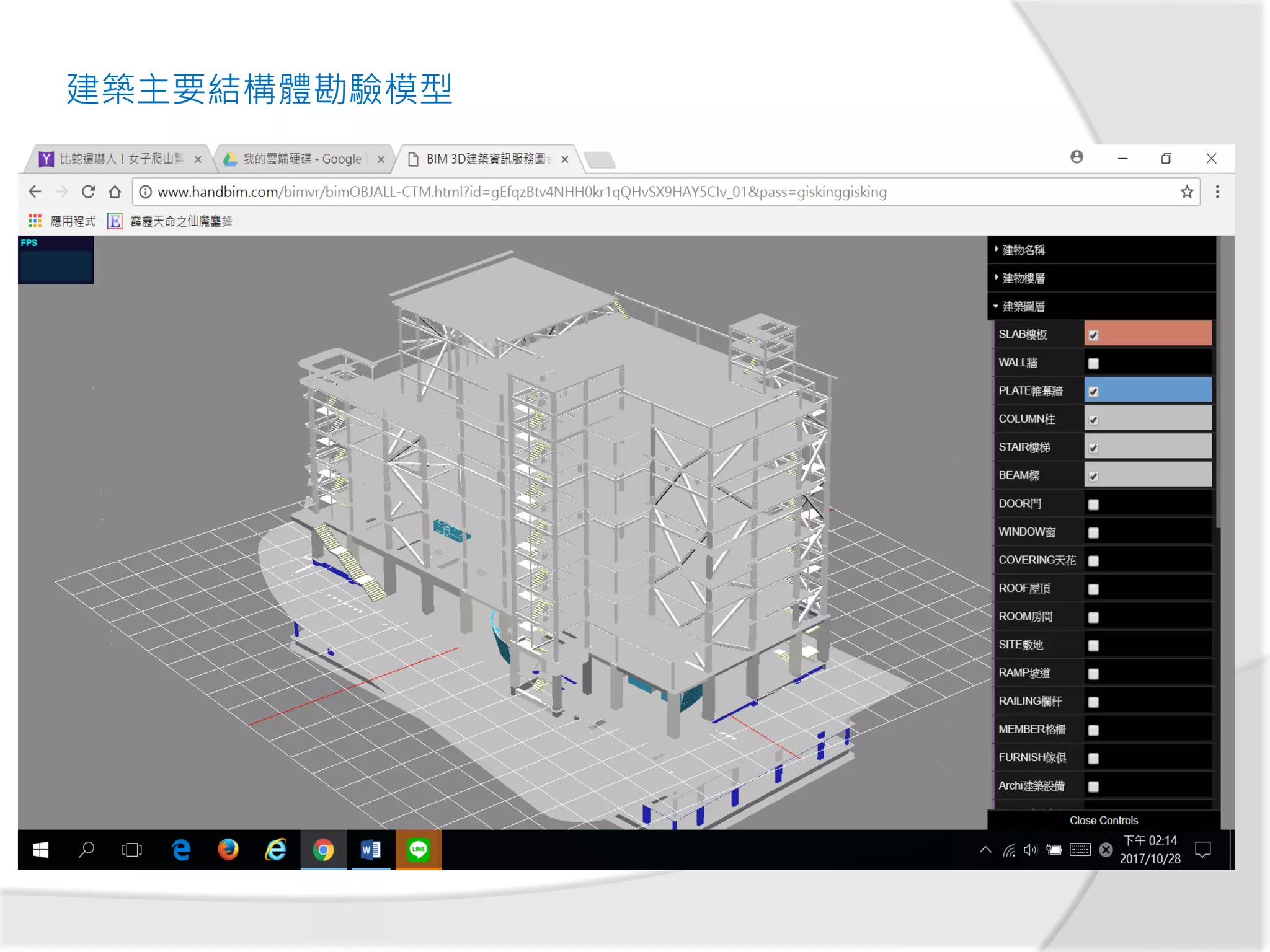Screen dimensions: 1270x952
Task: Open the Action Center notification icon
Action: tap(1203, 850)
